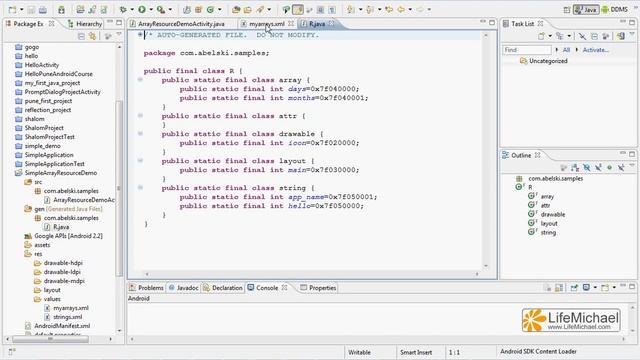Collapse the array class code fold
This screenshot has width=640, height=360.
(140, 80)
